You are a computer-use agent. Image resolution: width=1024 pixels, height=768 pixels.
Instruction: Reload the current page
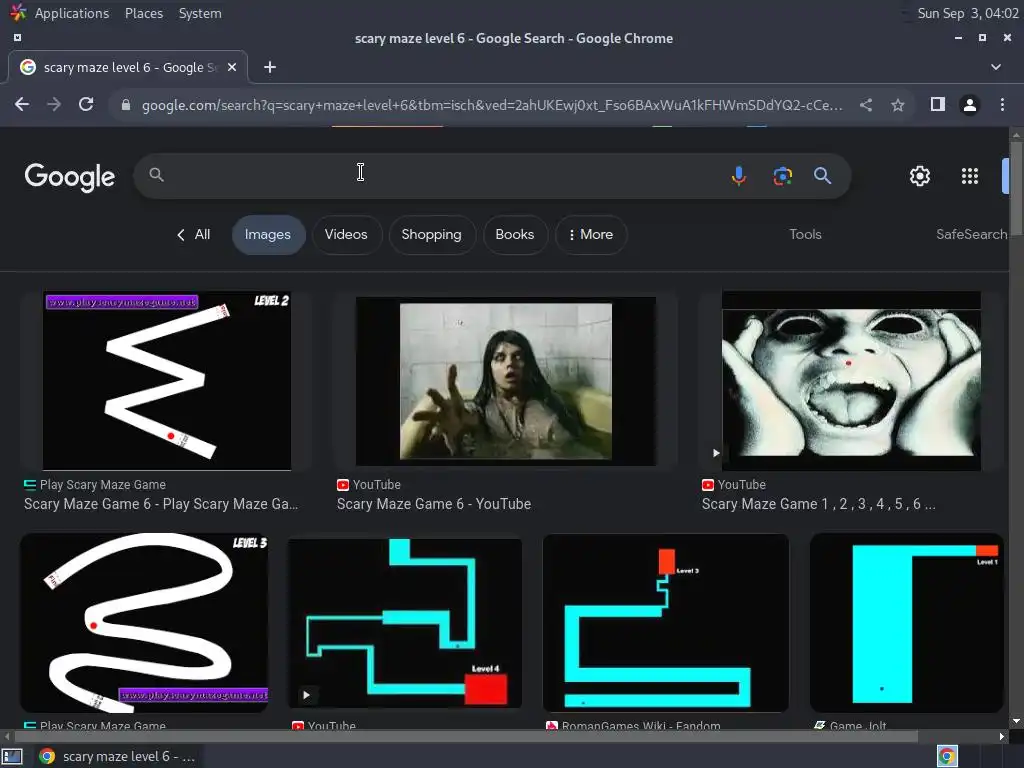86,104
